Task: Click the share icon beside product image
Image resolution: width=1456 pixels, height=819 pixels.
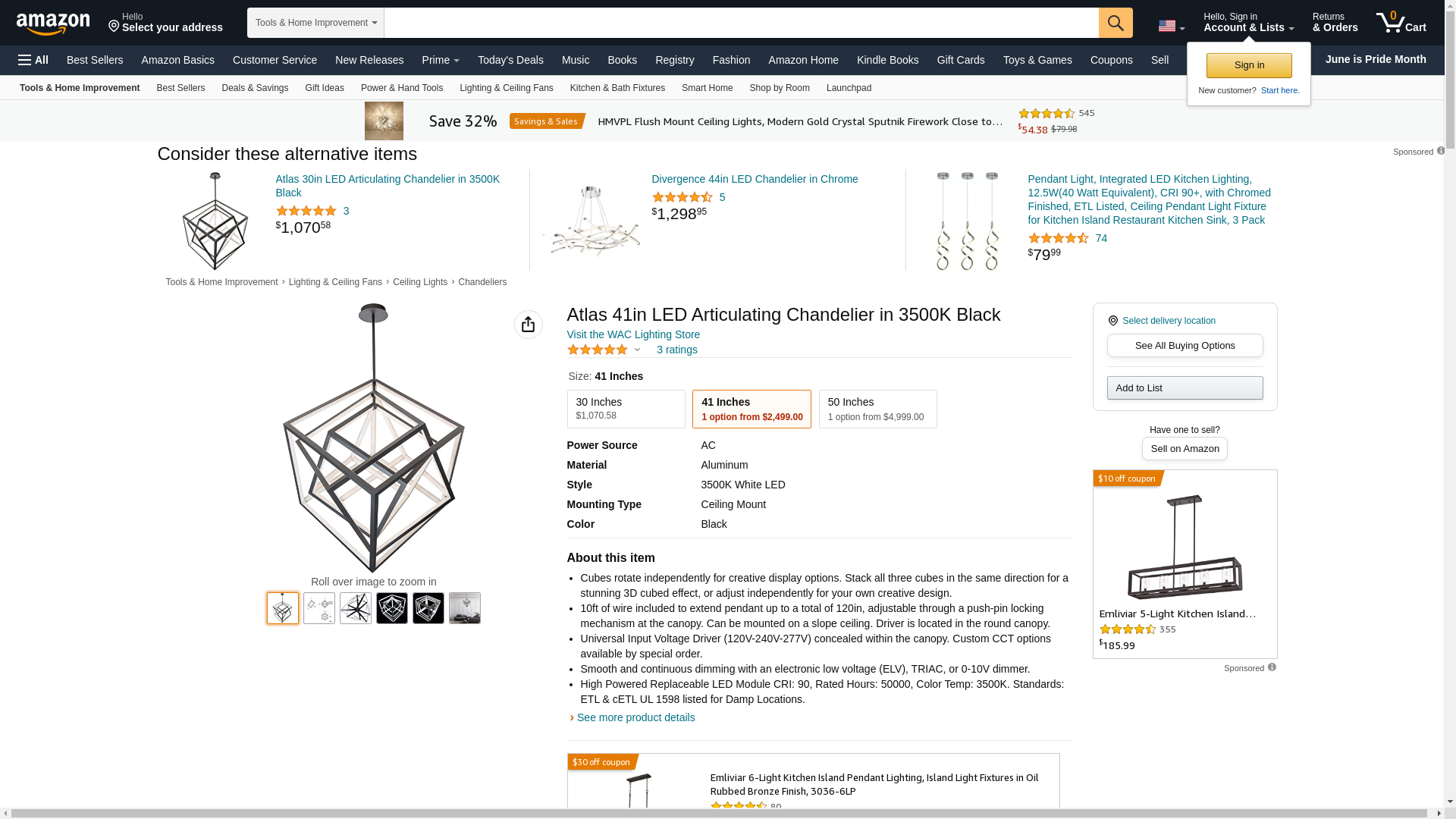Action: coord(528,325)
